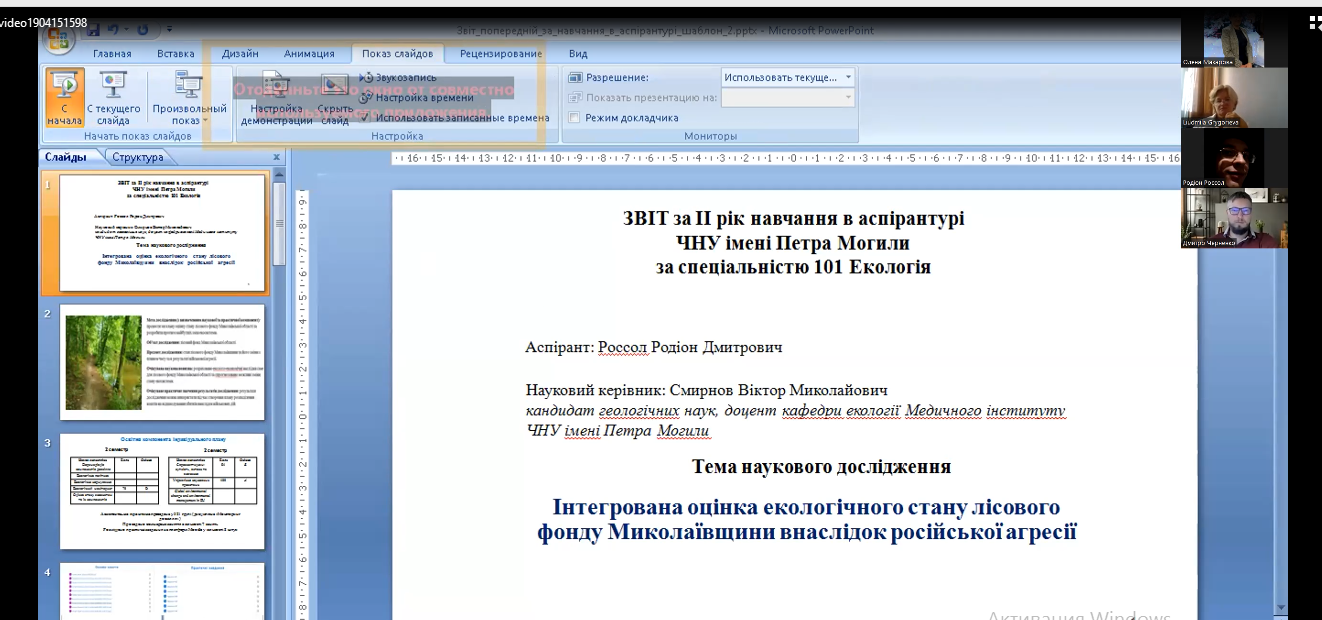Screen dimensions: 1322x620
Task: Select slide 2 thumbnail with forest photo
Action: 163,362
